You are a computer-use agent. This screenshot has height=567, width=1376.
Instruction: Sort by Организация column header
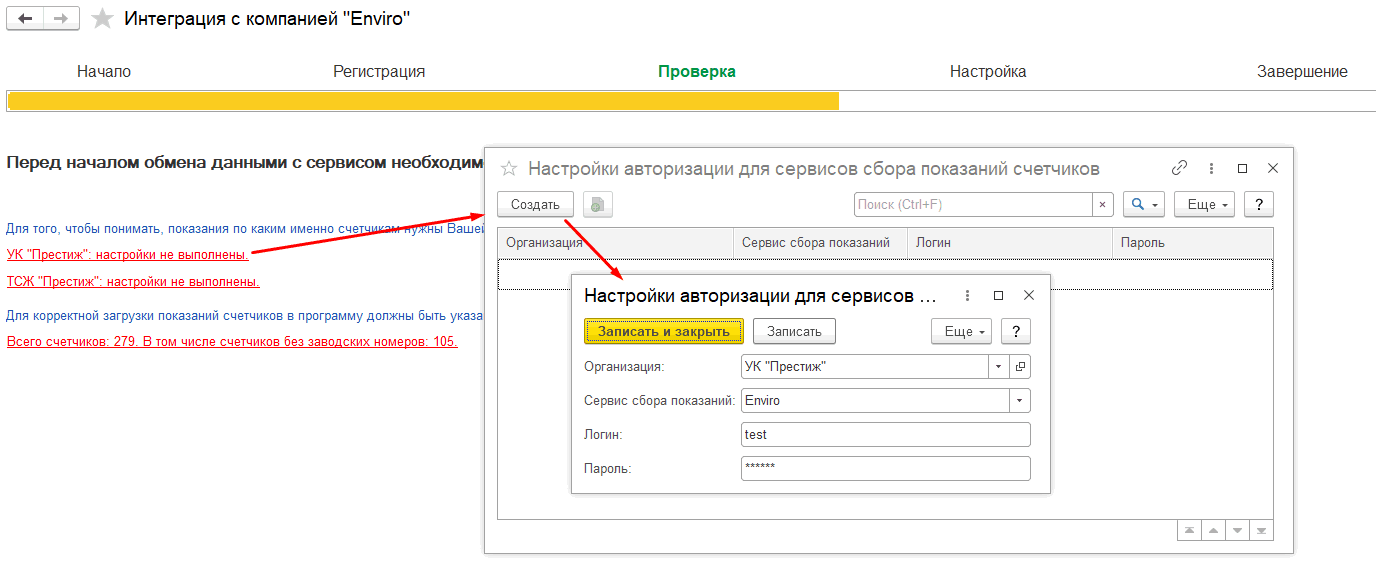click(615, 242)
